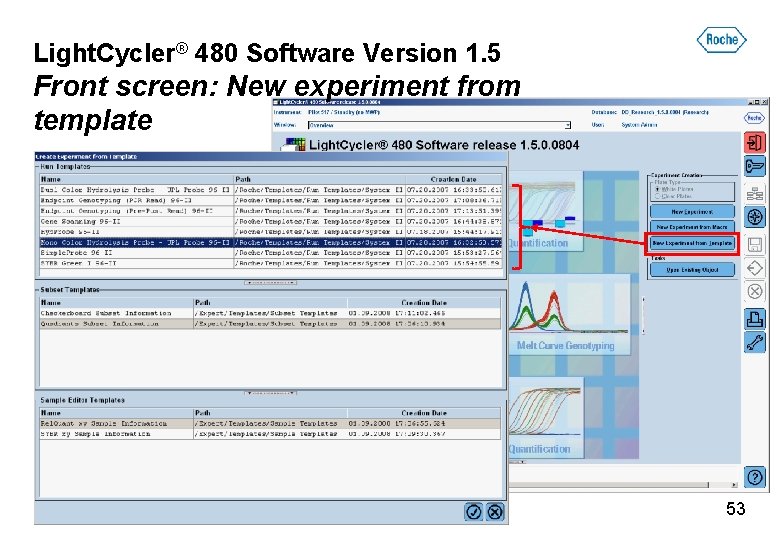Click splitter handle above Sample Editor Templates
780x540 pixels.
pyautogui.click(x=271, y=393)
